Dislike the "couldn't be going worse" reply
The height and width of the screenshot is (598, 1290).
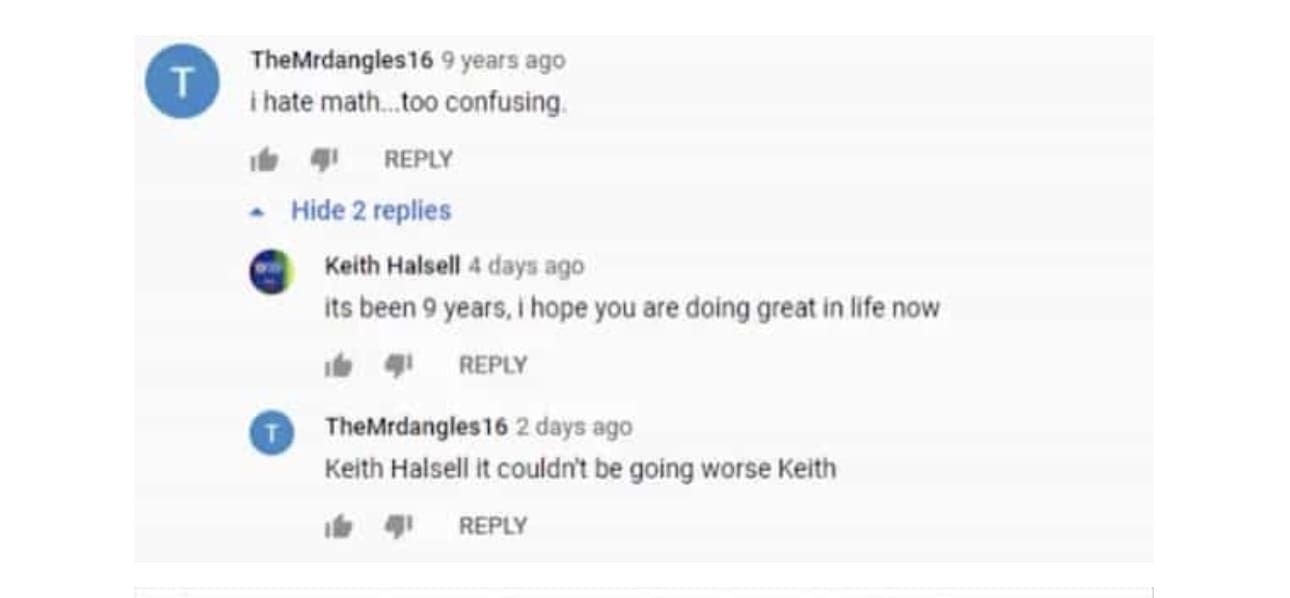click(x=398, y=526)
